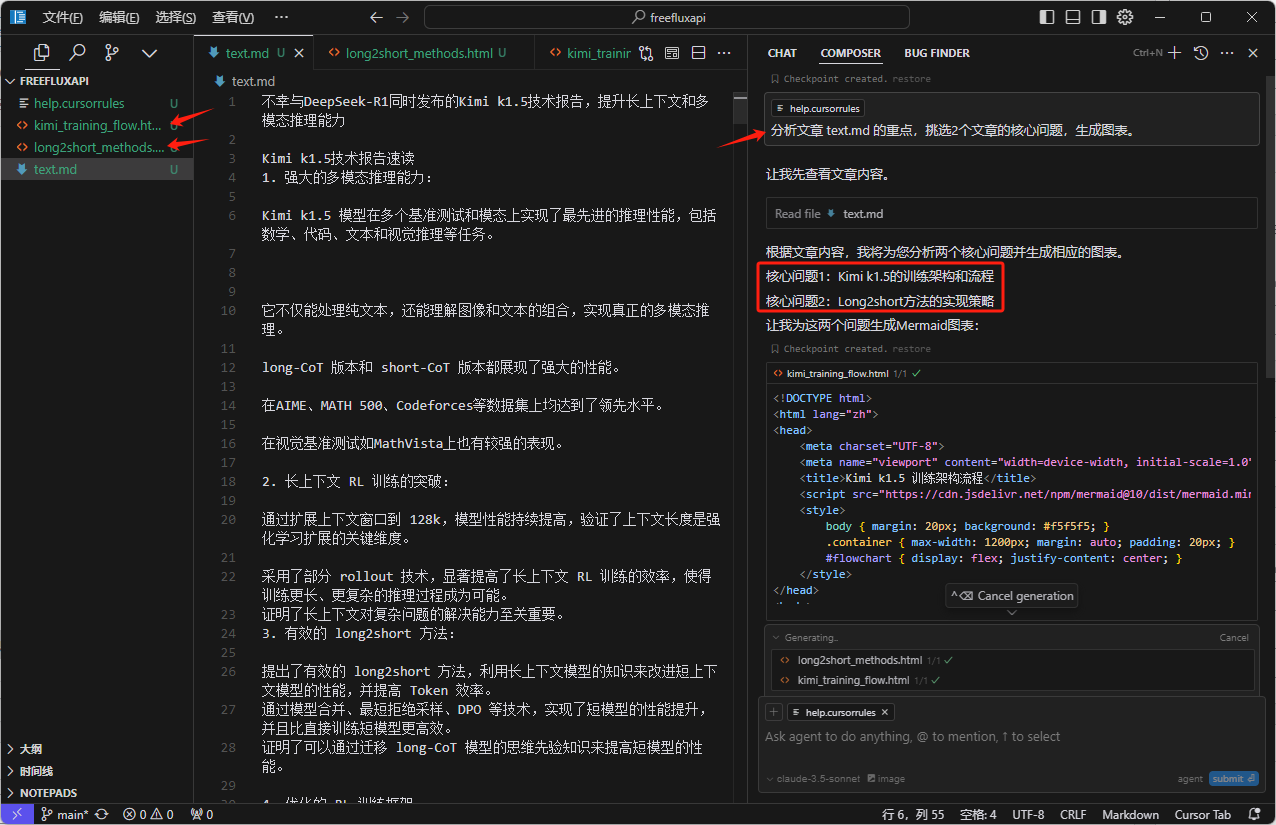Toggle the primary sidebar layout button
The width and height of the screenshot is (1276, 825).
pyautogui.click(x=1047, y=17)
